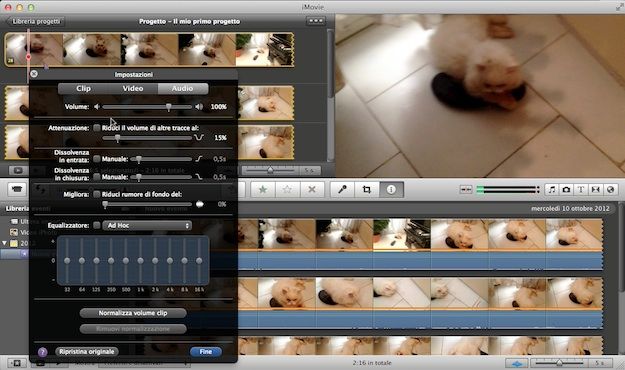Mark selection as favorite with filled star
The width and height of the screenshot is (625, 370).
pyautogui.click(x=263, y=190)
